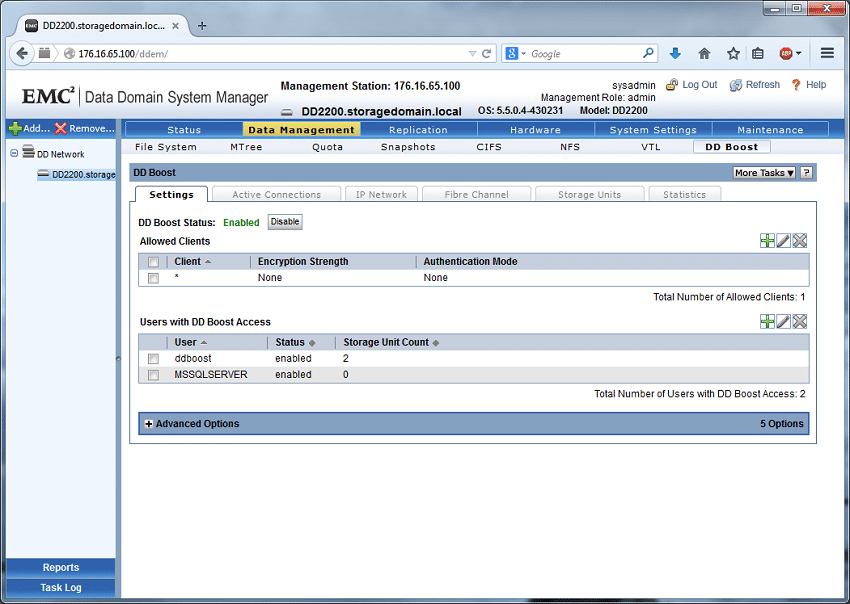Disable DD Boost with the Disable button
Image resolution: width=850 pixels, height=604 pixels.
coord(285,222)
